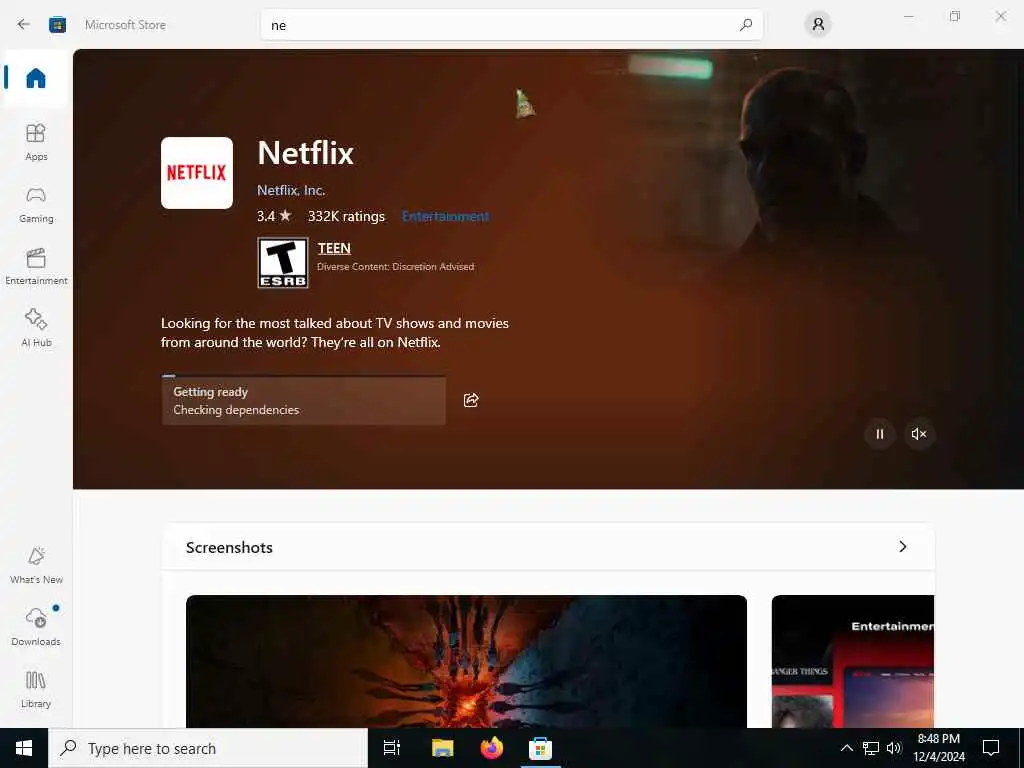1024x768 pixels.
Task: Open the AI Hub section
Action: 36,328
